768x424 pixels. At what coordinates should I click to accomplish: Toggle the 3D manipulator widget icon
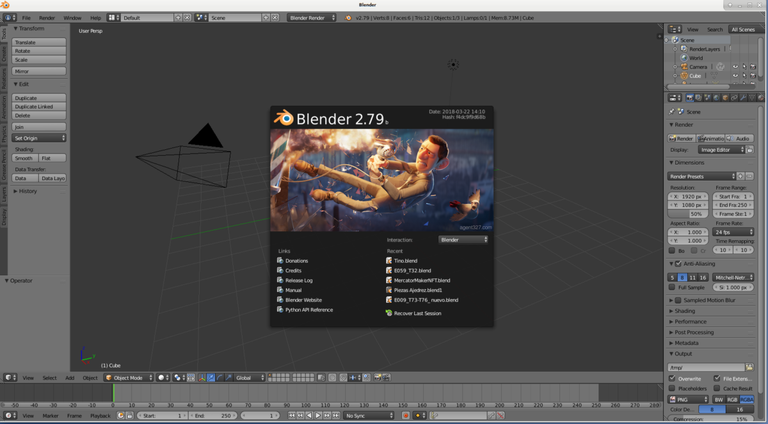tap(202, 377)
